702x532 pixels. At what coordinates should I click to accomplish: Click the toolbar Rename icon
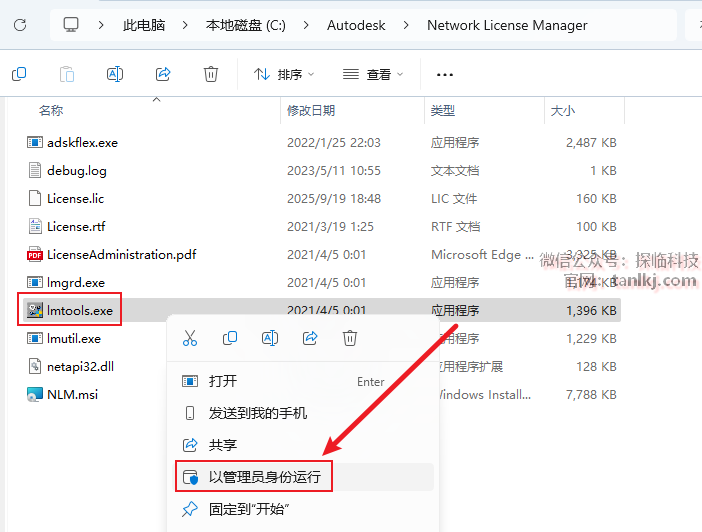point(115,74)
